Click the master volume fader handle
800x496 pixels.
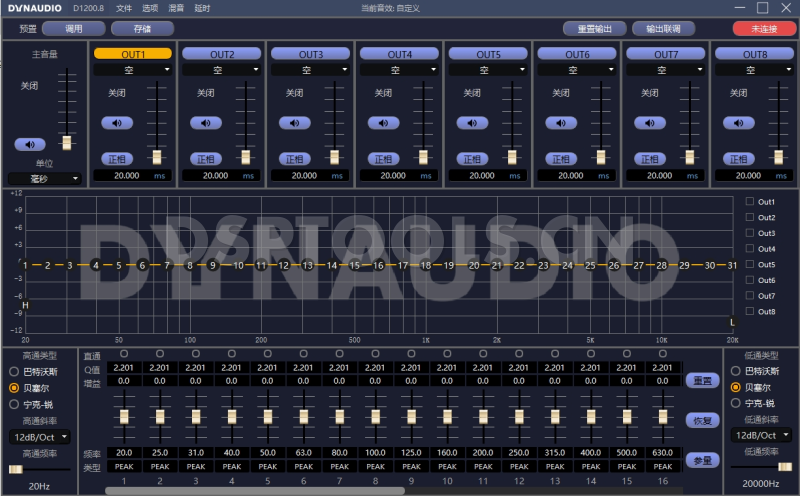[x=67, y=142]
